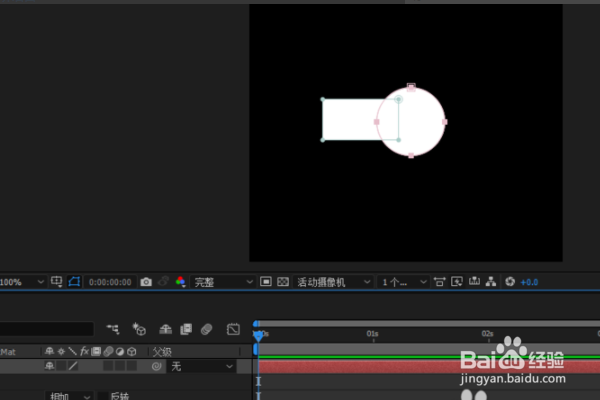Click the time navigator bar above the ruler

click(427, 324)
